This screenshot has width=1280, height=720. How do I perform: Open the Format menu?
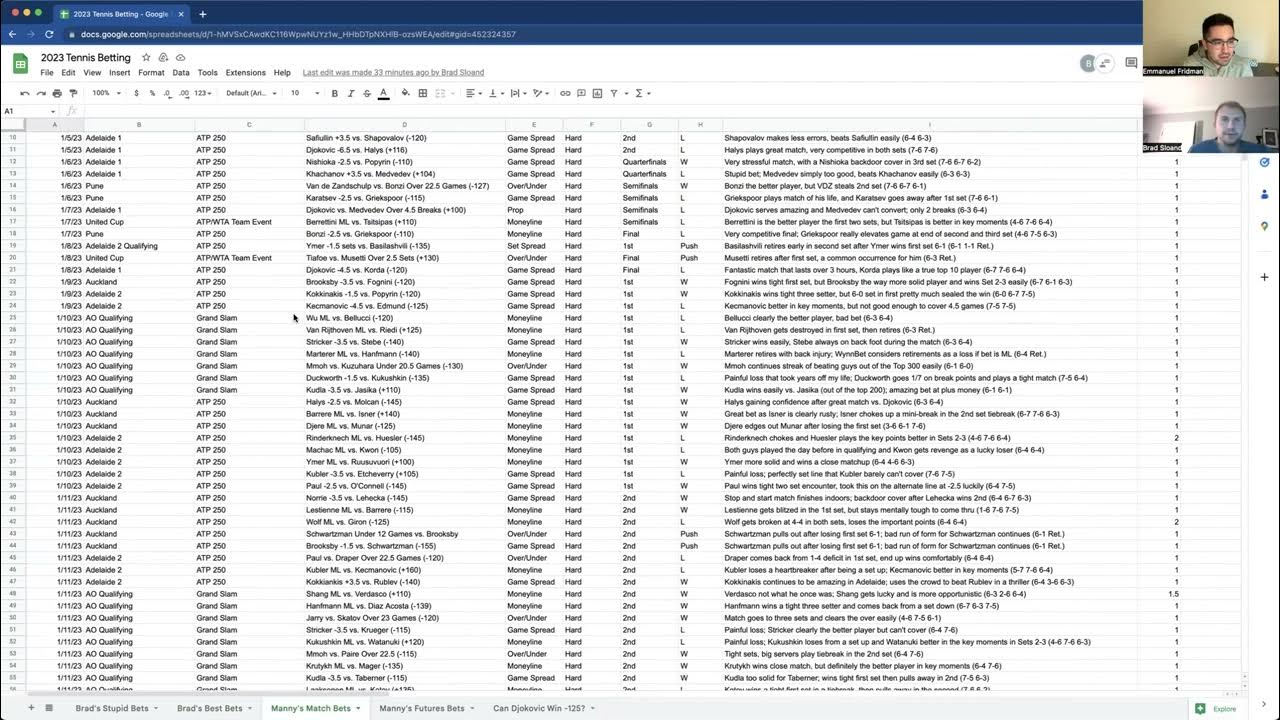[152, 73]
